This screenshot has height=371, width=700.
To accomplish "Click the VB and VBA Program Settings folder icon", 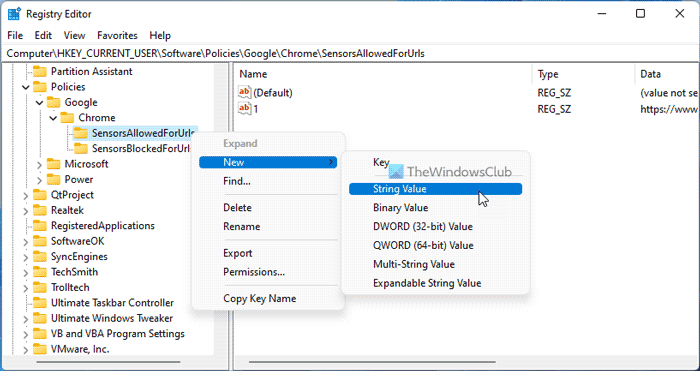I will coord(40,334).
